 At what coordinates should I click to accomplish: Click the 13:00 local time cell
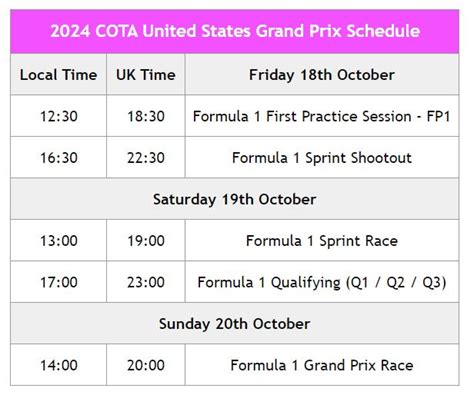coord(59,241)
